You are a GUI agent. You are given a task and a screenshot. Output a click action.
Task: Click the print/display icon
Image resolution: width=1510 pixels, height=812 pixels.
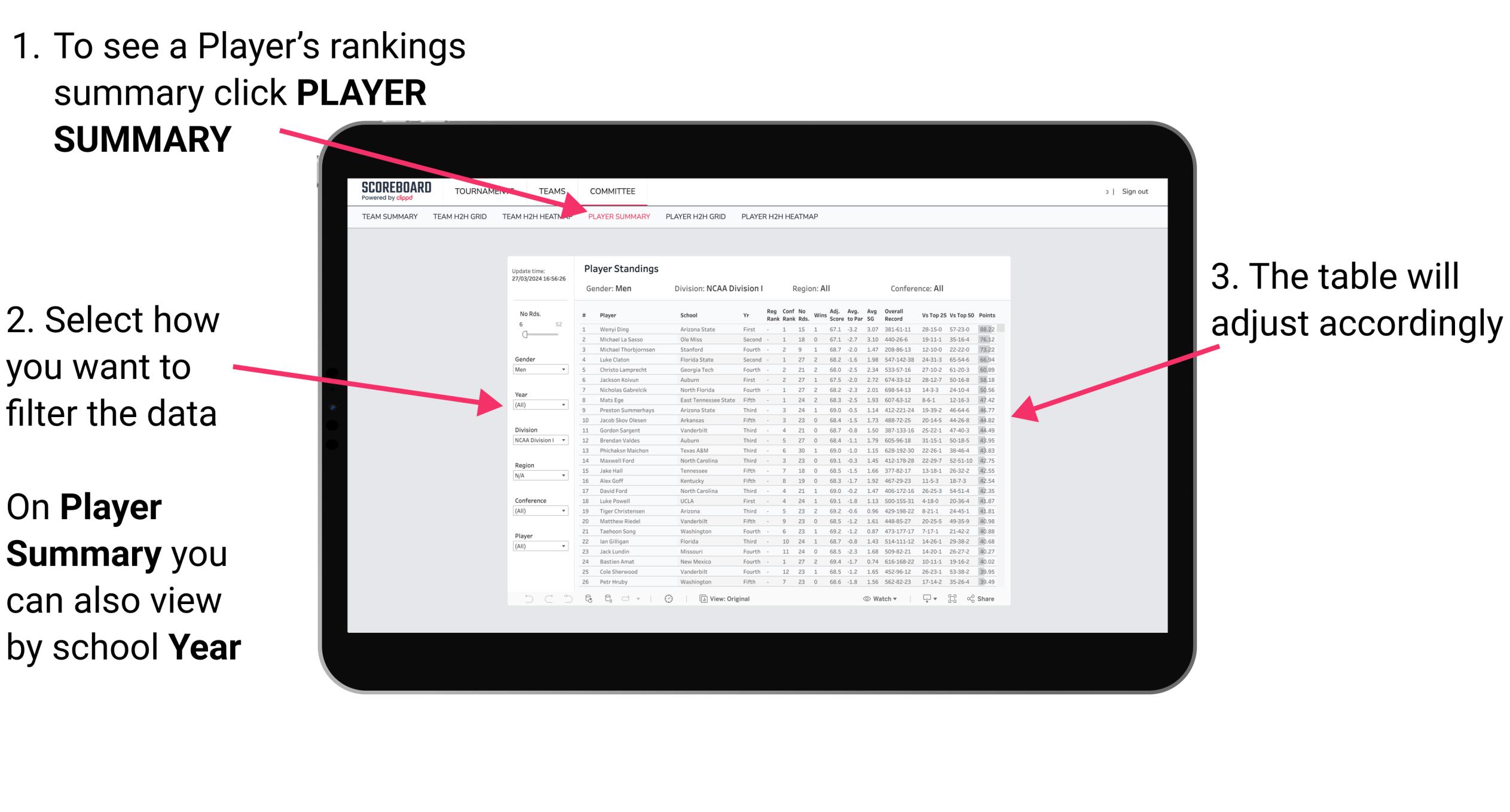[928, 598]
